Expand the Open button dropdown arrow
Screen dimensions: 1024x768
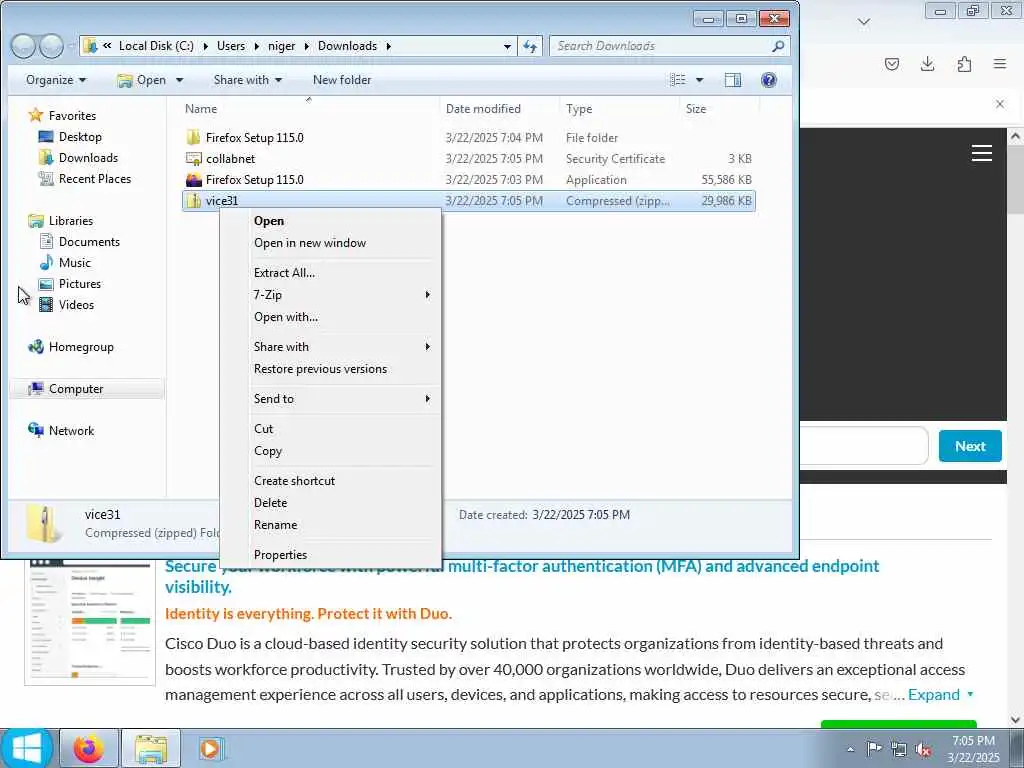180,80
